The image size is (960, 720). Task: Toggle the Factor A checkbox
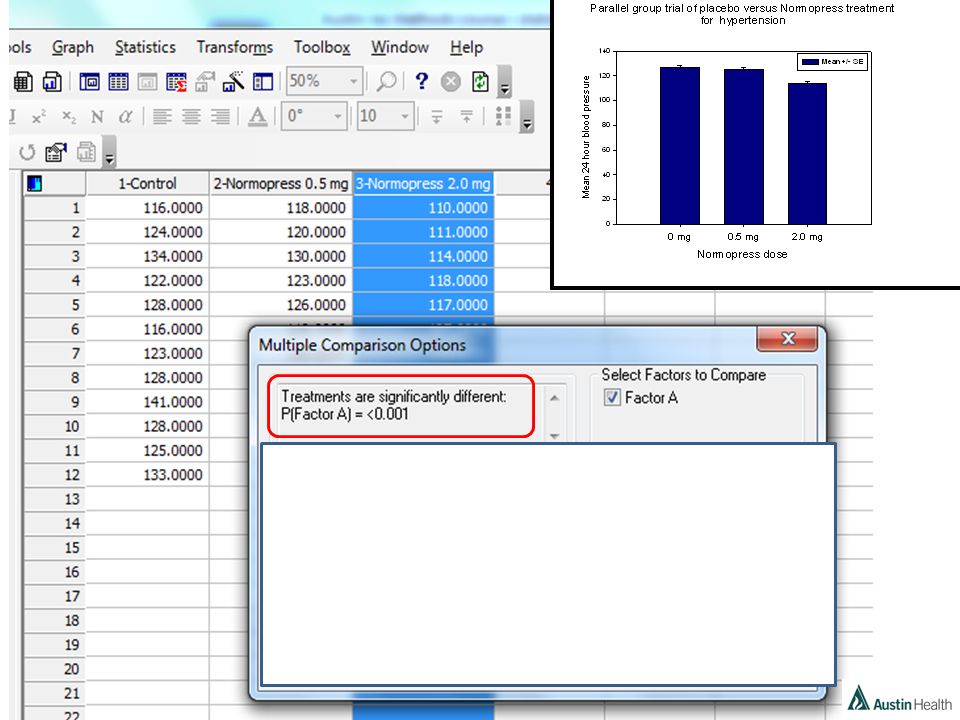click(612, 397)
